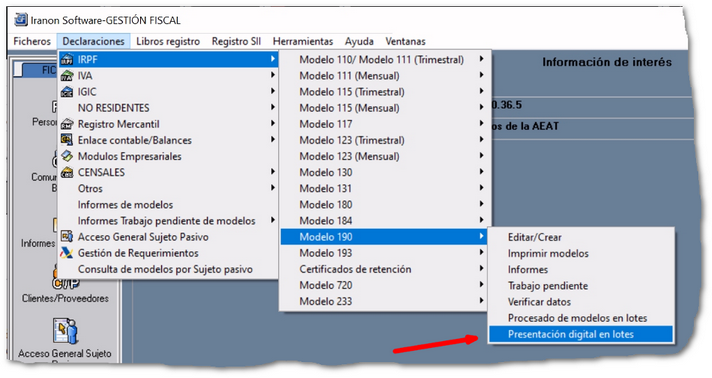Open the Libros registro menu
The height and width of the screenshot is (378, 712).
[168, 41]
